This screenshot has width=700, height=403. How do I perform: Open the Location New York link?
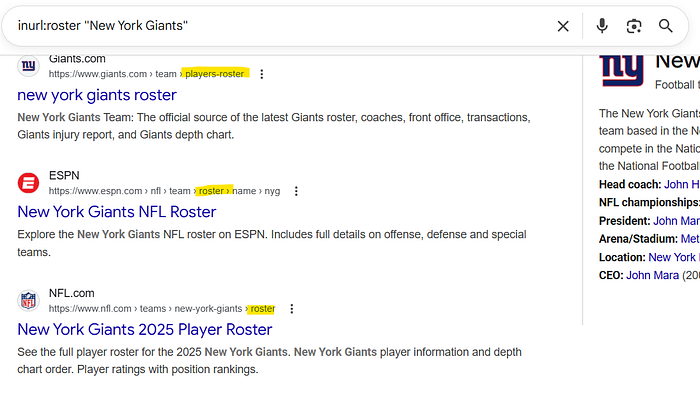coord(674,258)
